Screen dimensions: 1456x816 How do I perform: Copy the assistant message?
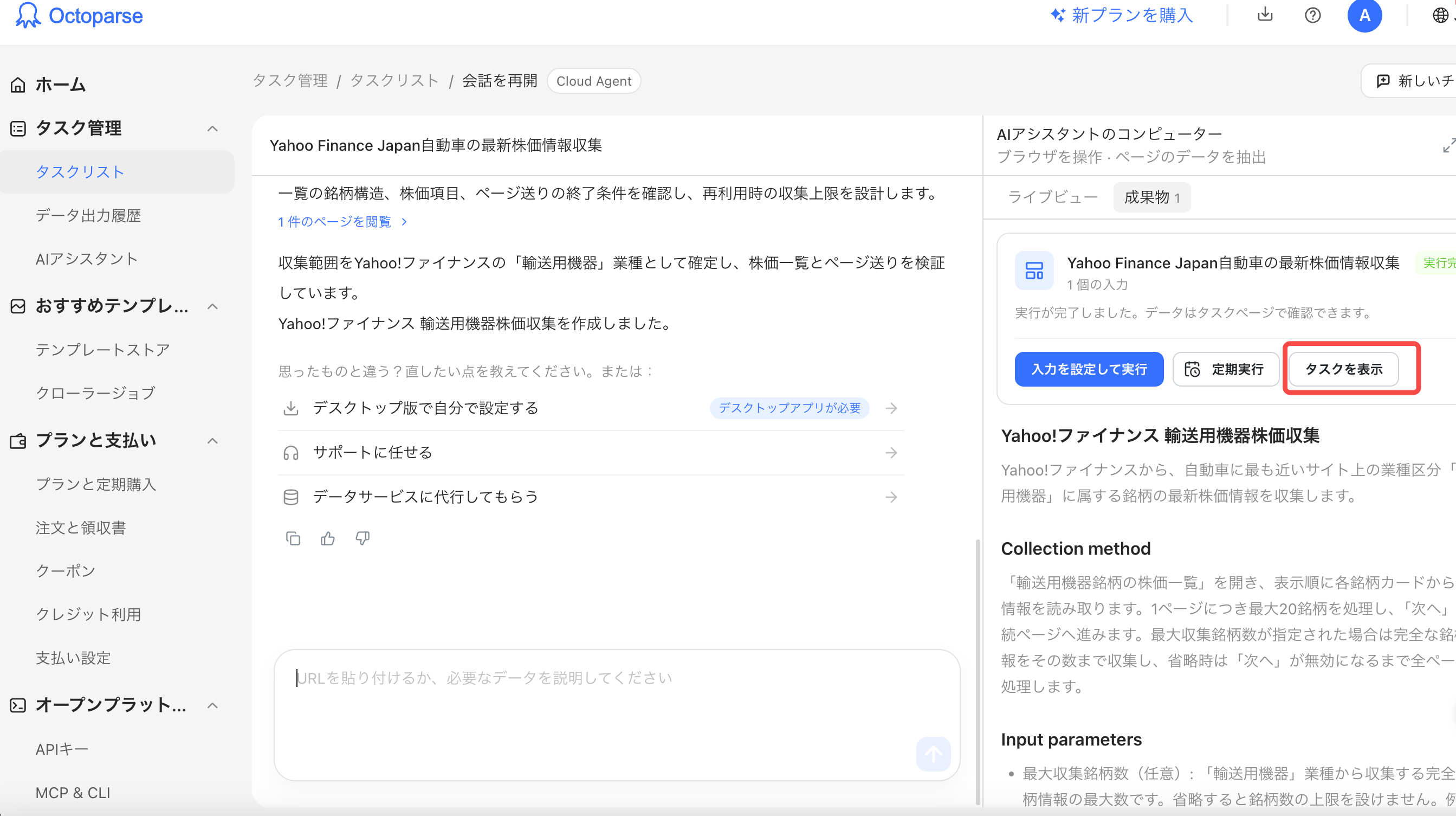point(293,538)
